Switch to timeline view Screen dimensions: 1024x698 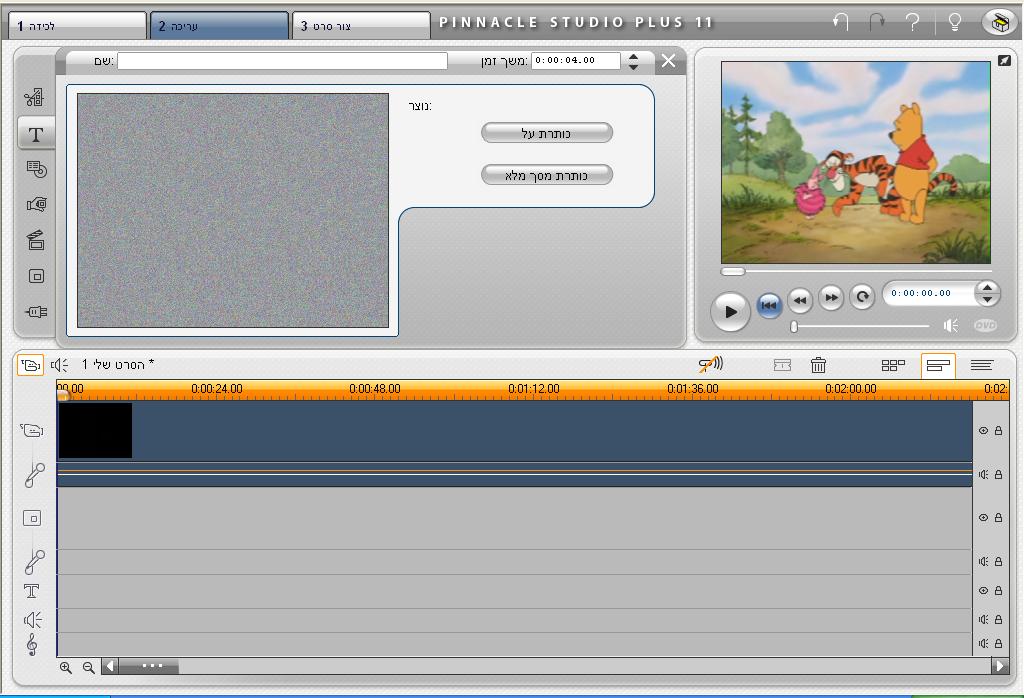(938, 365)
